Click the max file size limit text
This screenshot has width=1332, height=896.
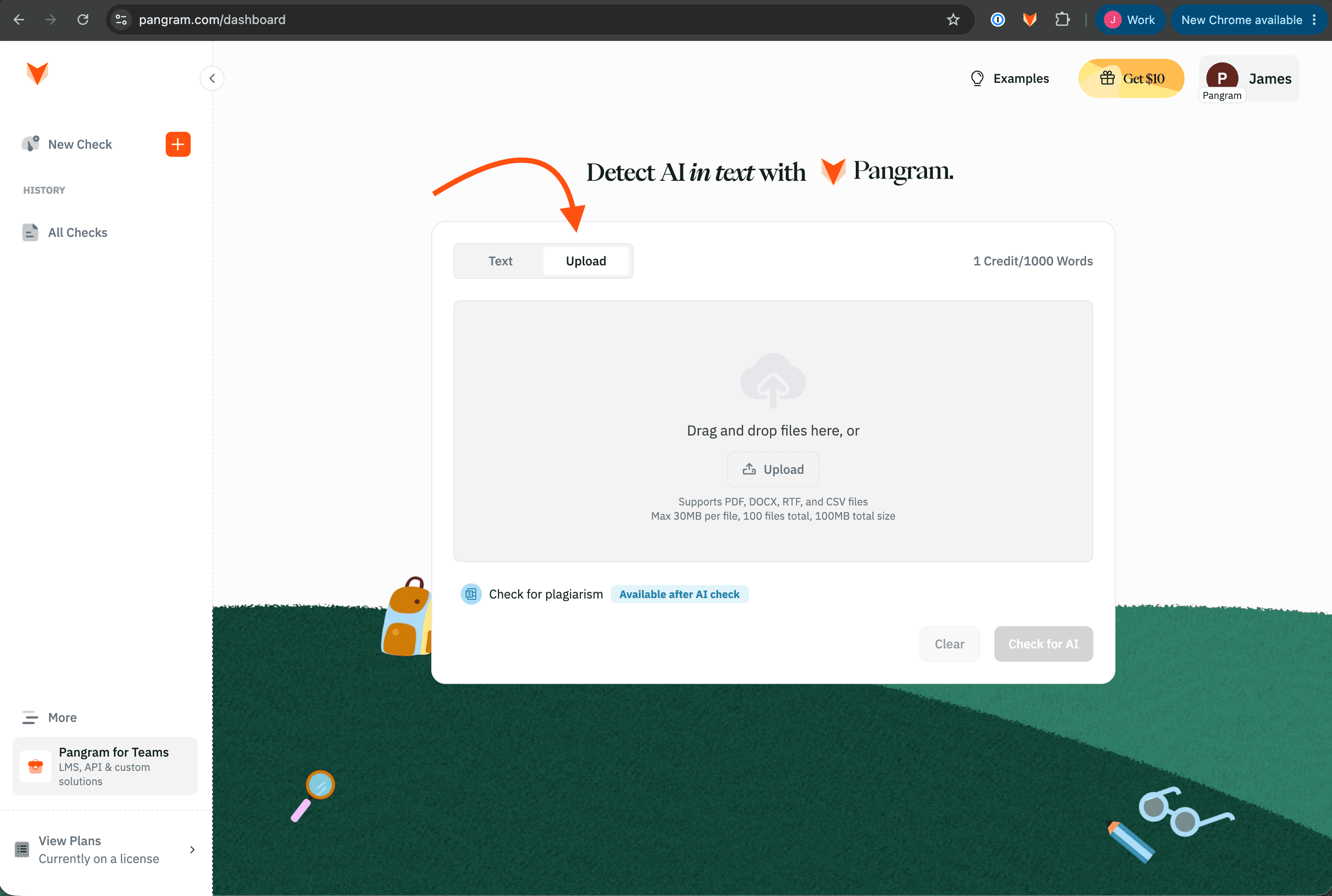point(773,516)
